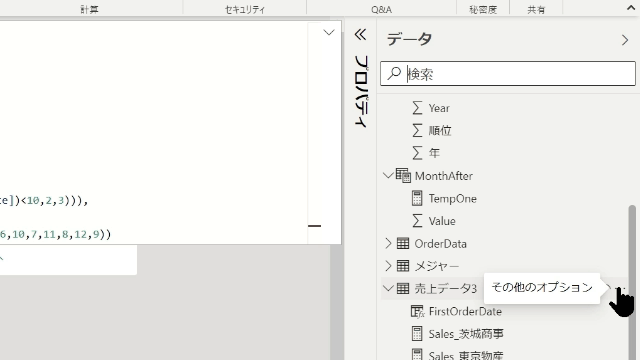
Task: Expand the OrderData table
Action: [388, 244]
